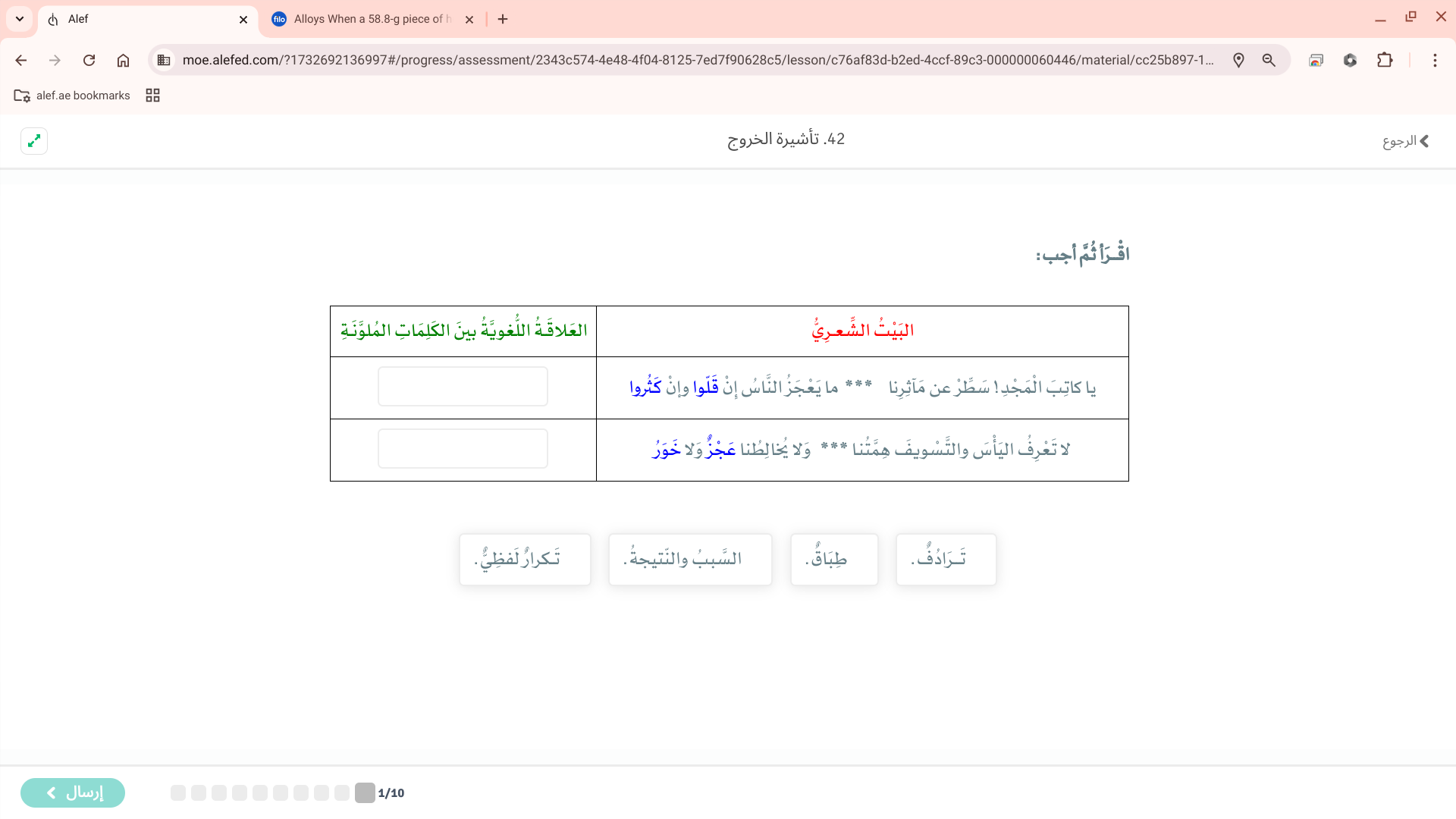Screen dimensions: 1456x819
Task: Click the إرسال submit button
Action: click(73, 792)
